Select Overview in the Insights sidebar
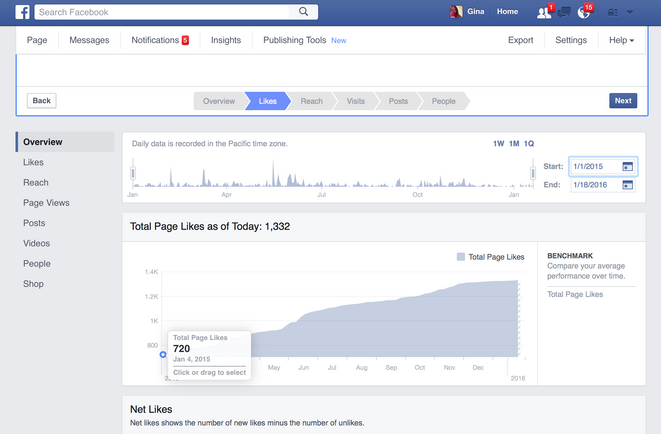The height and width of the screenshot is (434, 661). (65, 142)
